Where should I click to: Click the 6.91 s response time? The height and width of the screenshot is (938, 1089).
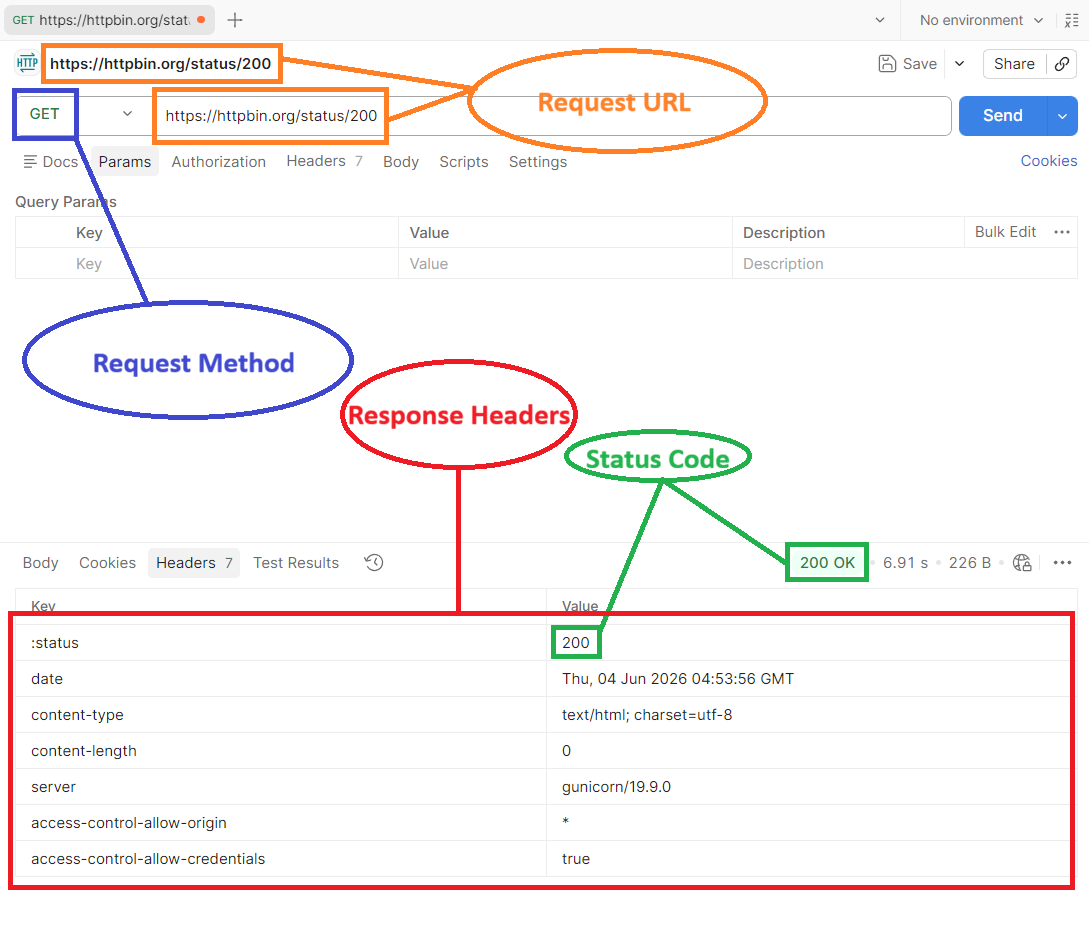tap(905, 562)
